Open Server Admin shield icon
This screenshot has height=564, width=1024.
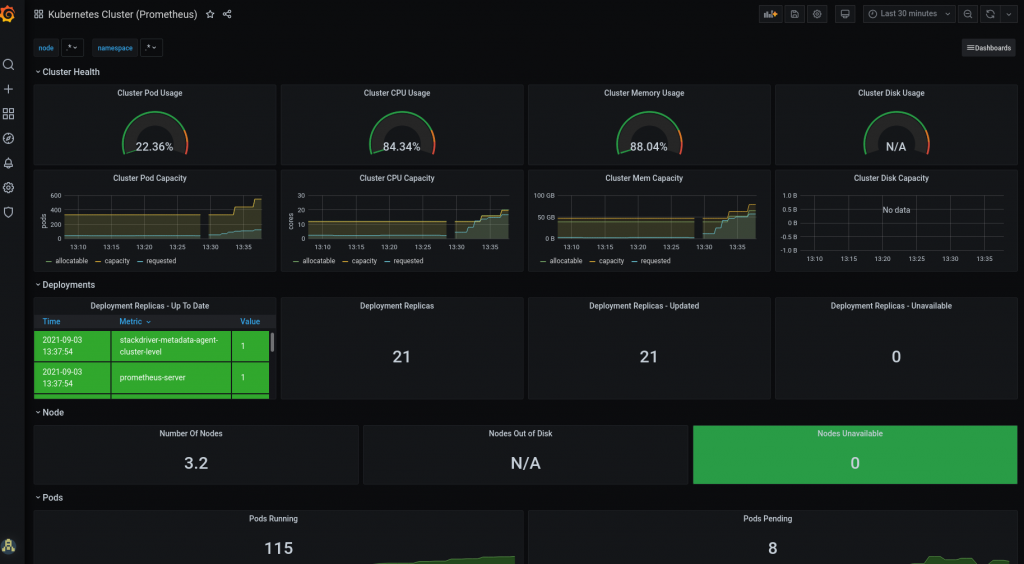click(x=8, y=212)
